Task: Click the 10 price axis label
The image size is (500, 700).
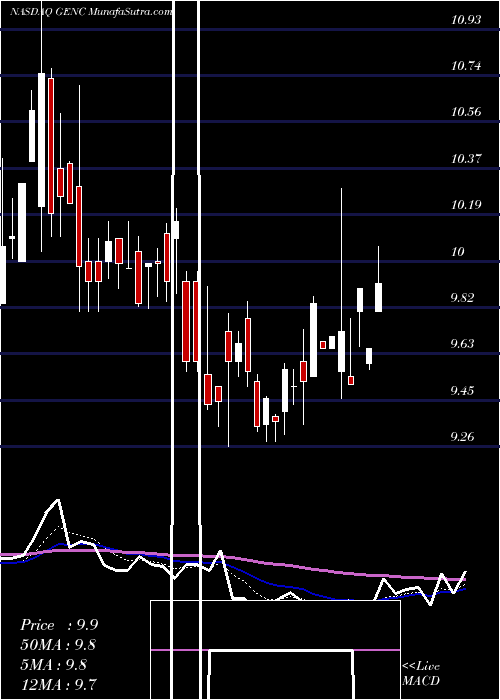Action: point(458,252)
